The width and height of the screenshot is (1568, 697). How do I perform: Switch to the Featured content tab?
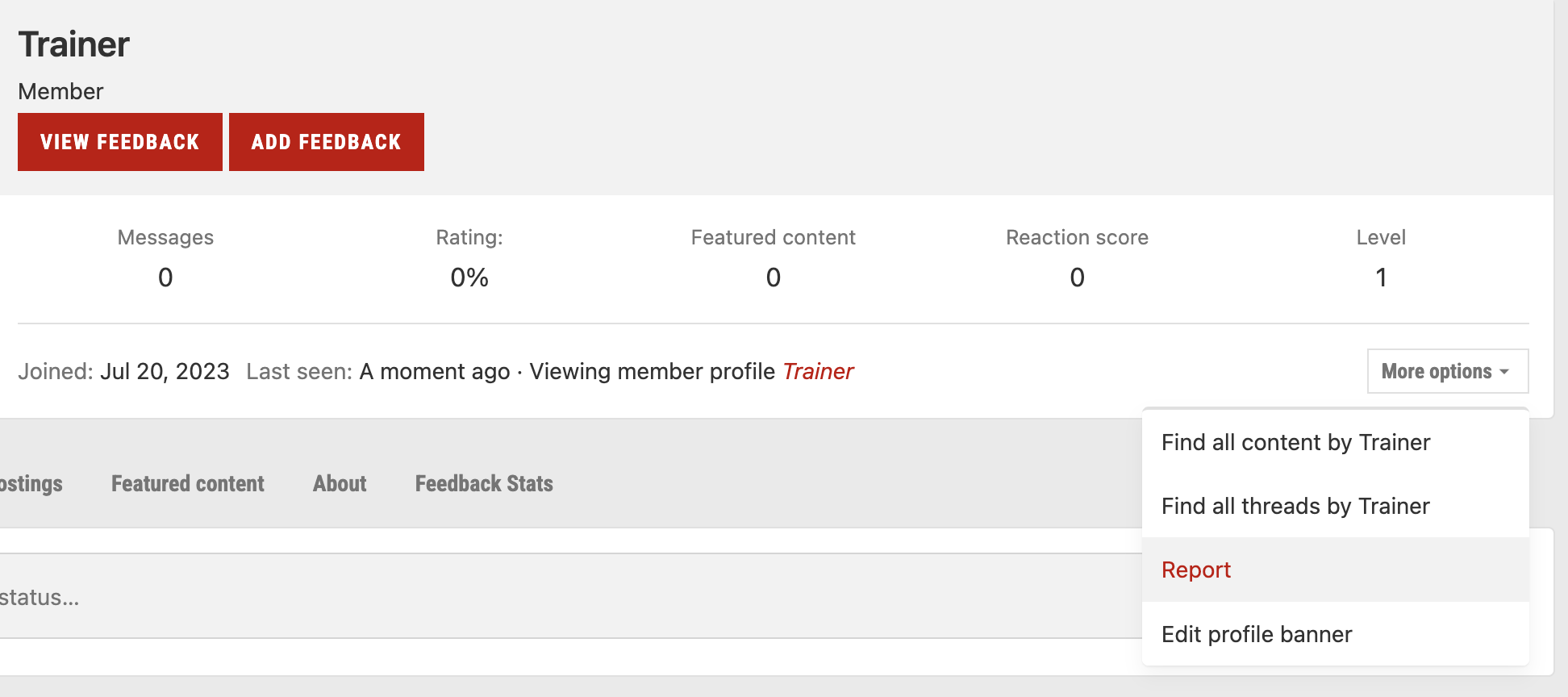[187, 483]
